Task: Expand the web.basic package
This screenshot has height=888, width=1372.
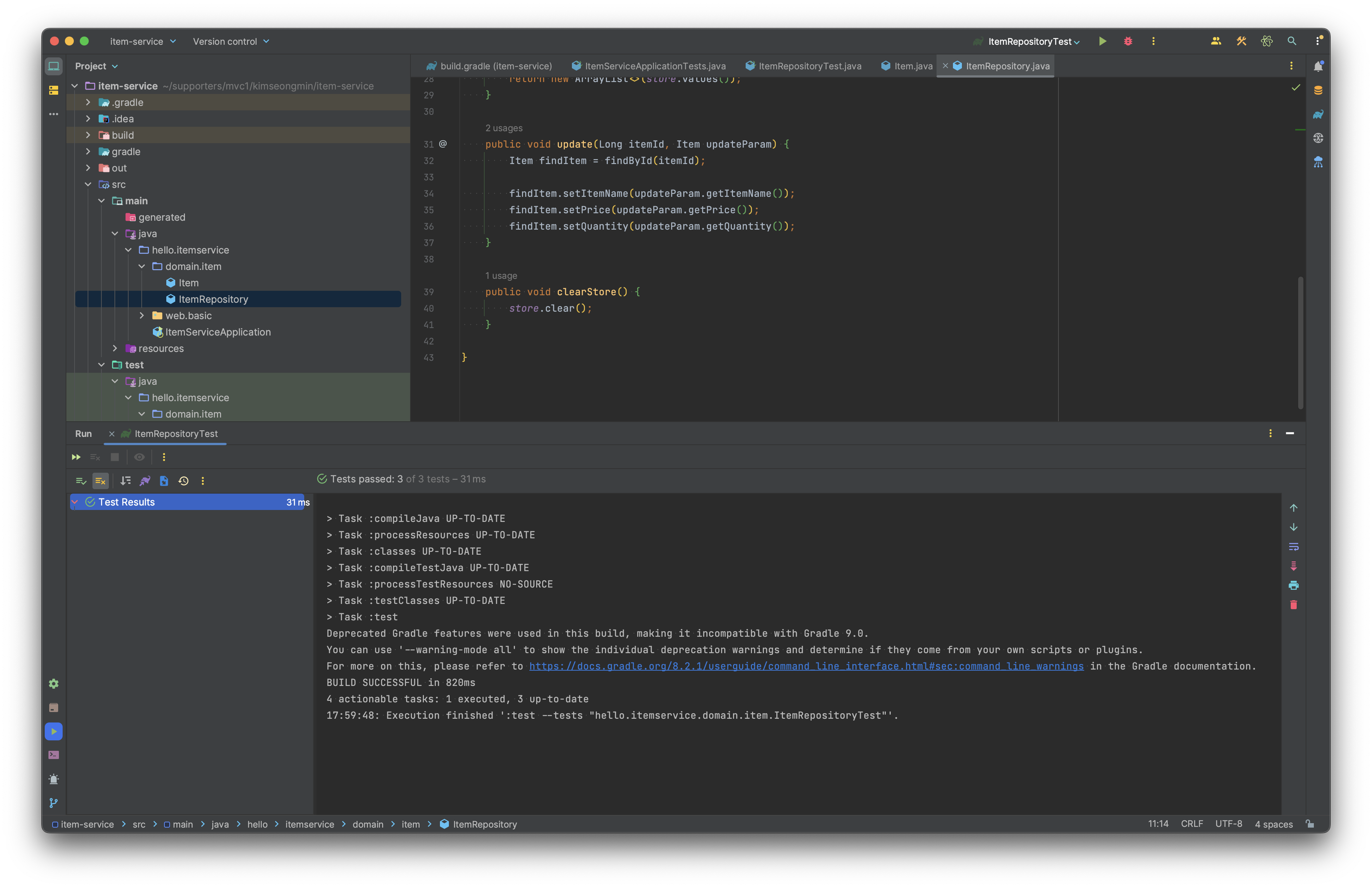Action: (x=142, y=315)
